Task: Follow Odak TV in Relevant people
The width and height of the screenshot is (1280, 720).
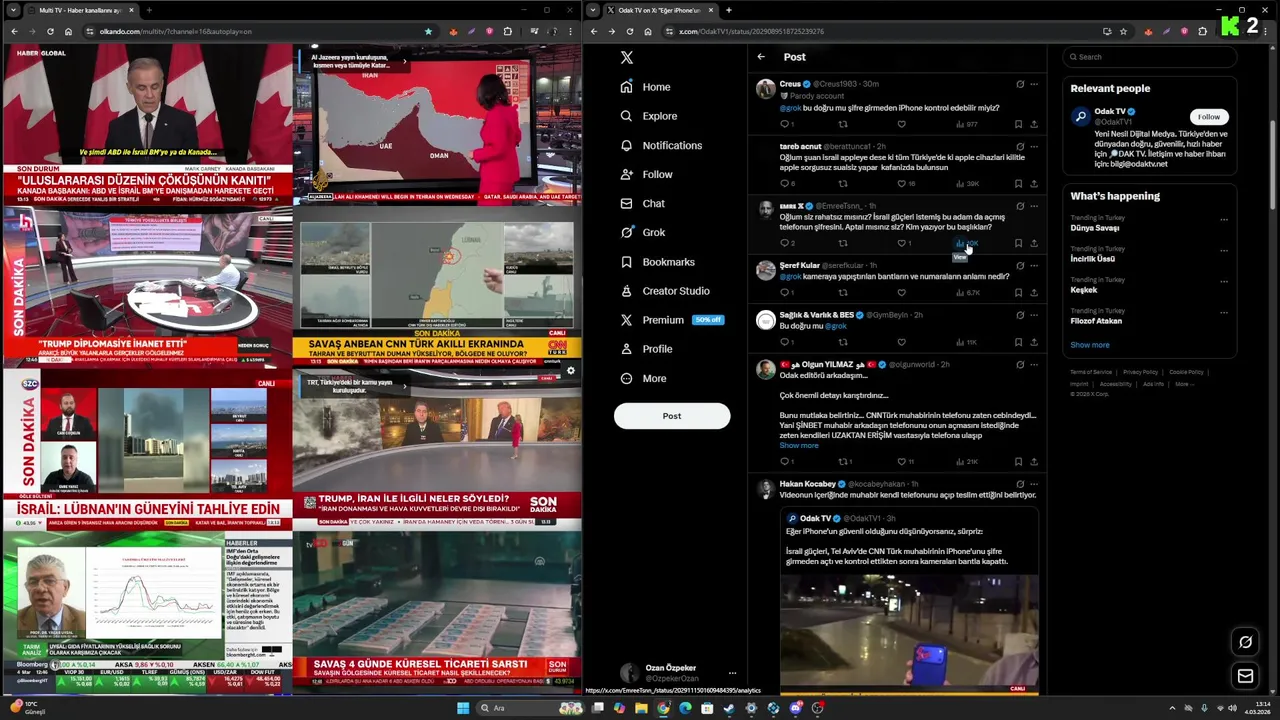Action: 1209,117
